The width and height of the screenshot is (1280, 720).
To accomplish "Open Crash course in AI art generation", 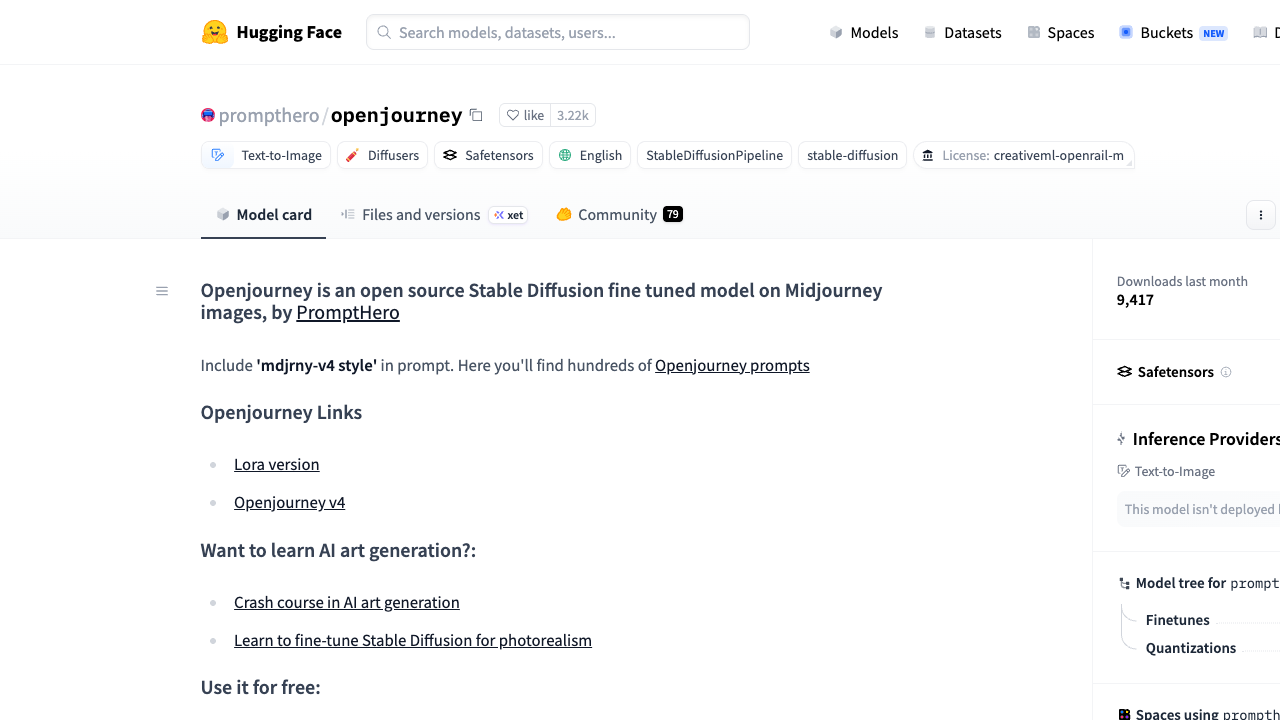I will [347, 602].
